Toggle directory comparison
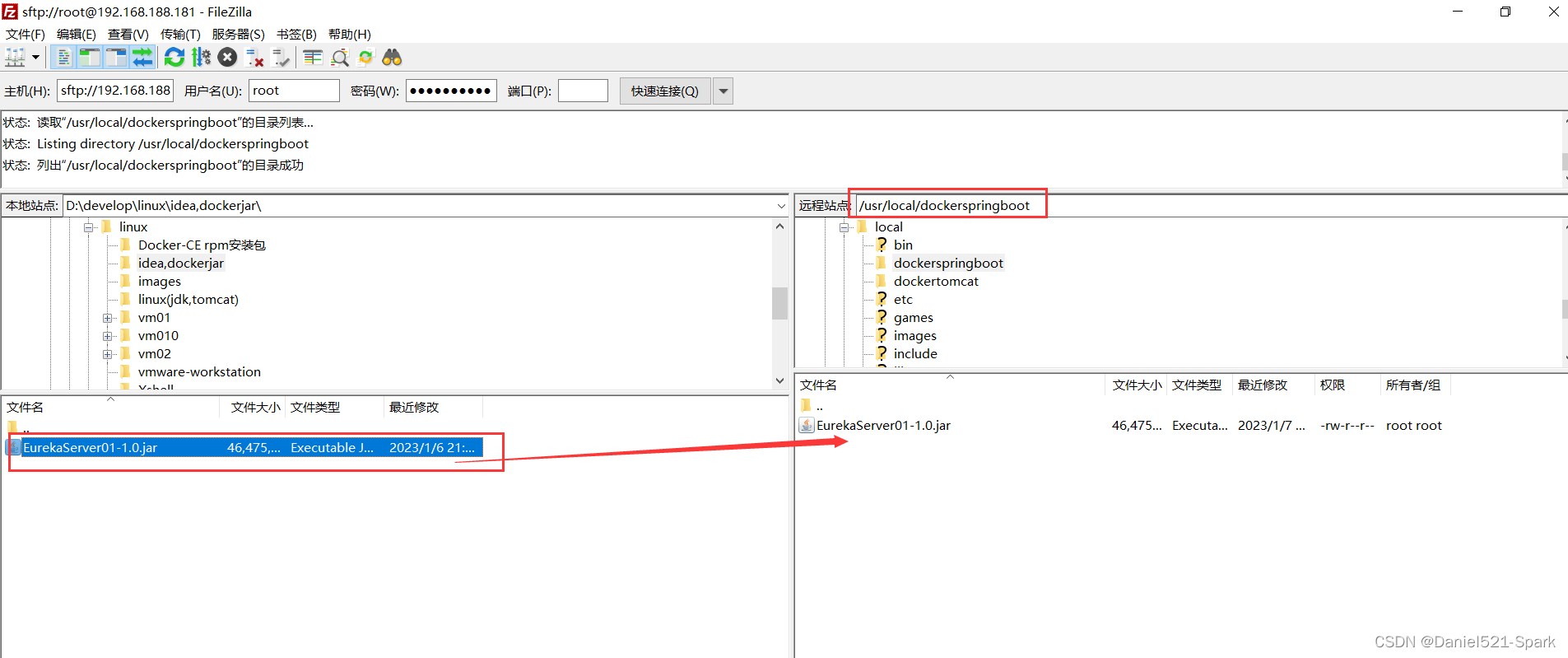Viewport: 1568px width, 658px height. tap(339, 58)
